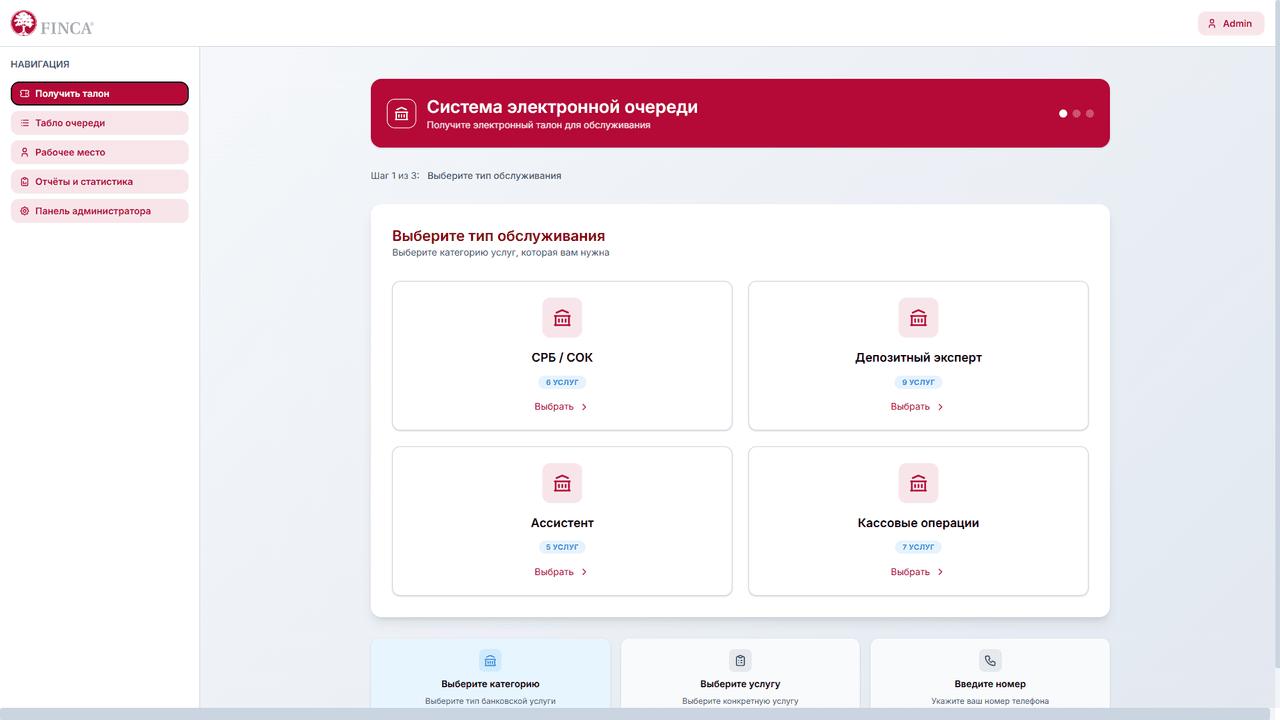Click gear icon beside Панель администратора

pyautogui.click(x=25, y=211)
